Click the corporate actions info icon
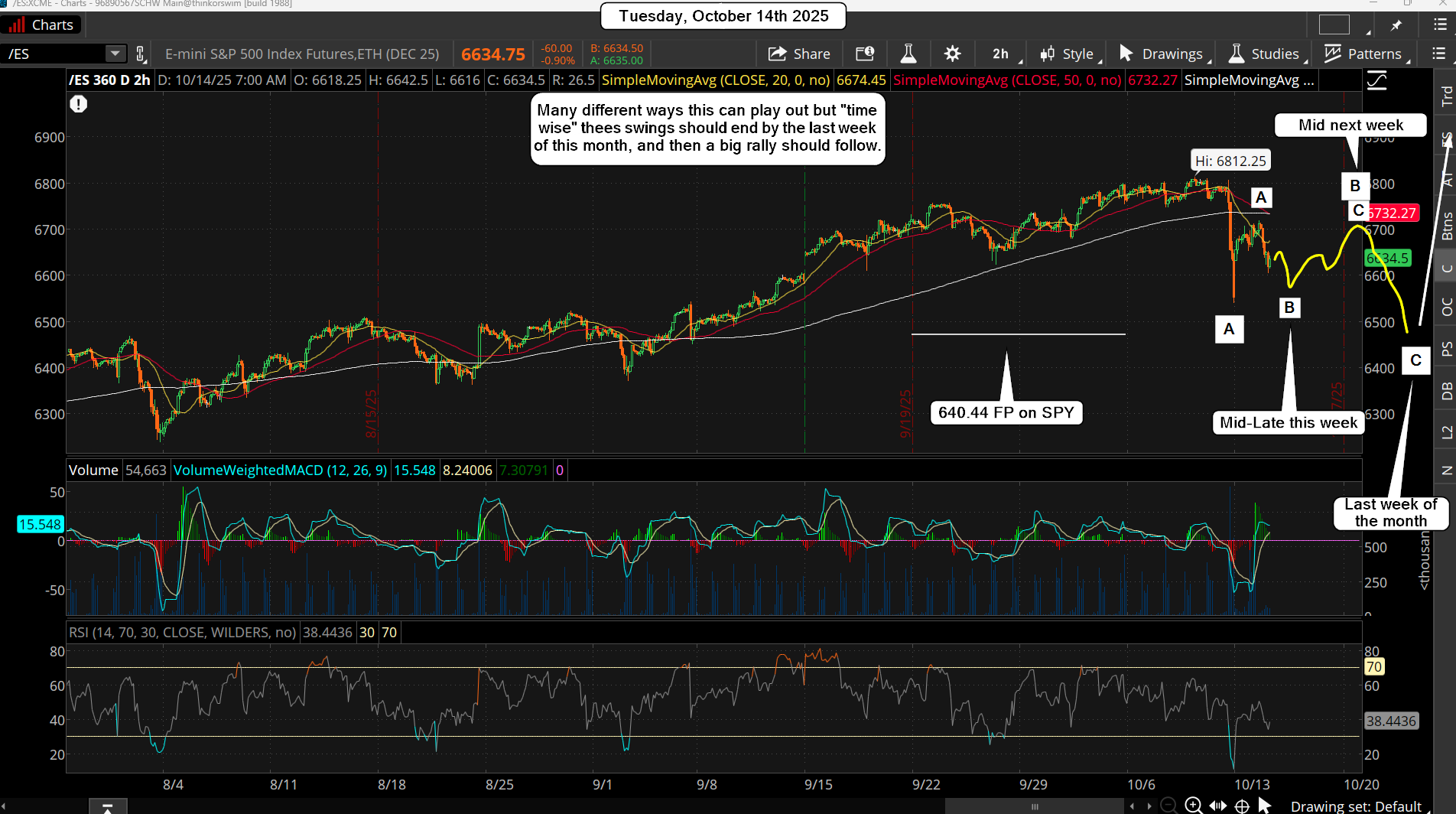1456x814 pixels. click(865, 54)
